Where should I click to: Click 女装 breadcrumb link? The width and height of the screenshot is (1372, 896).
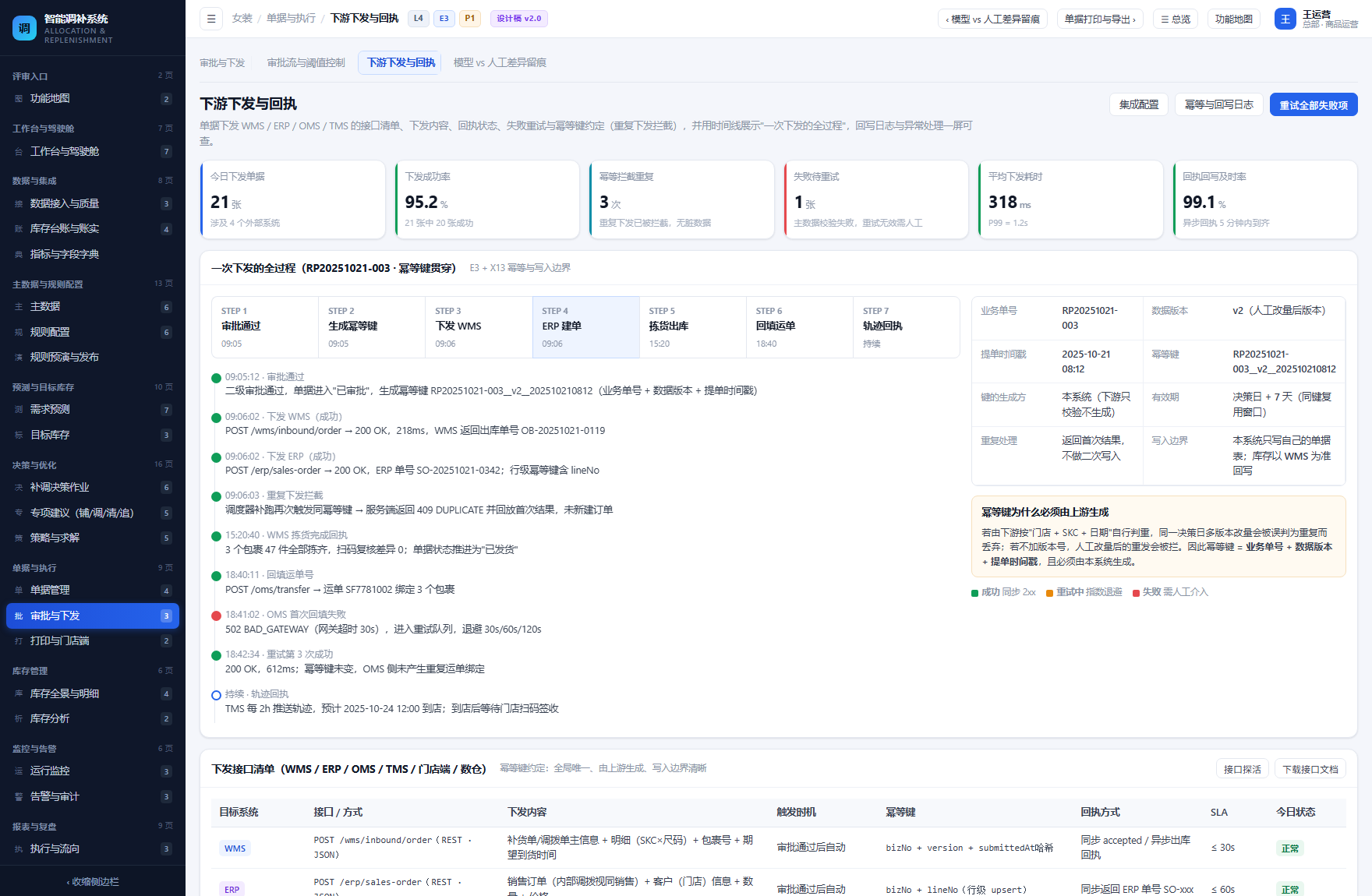242,19
